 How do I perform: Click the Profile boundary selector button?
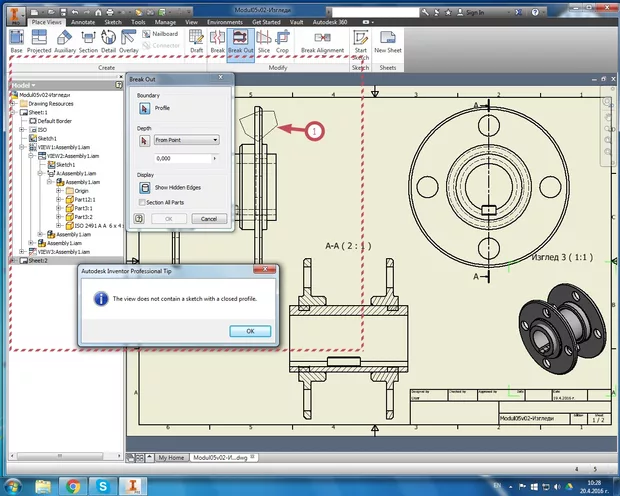pos(144,107)
